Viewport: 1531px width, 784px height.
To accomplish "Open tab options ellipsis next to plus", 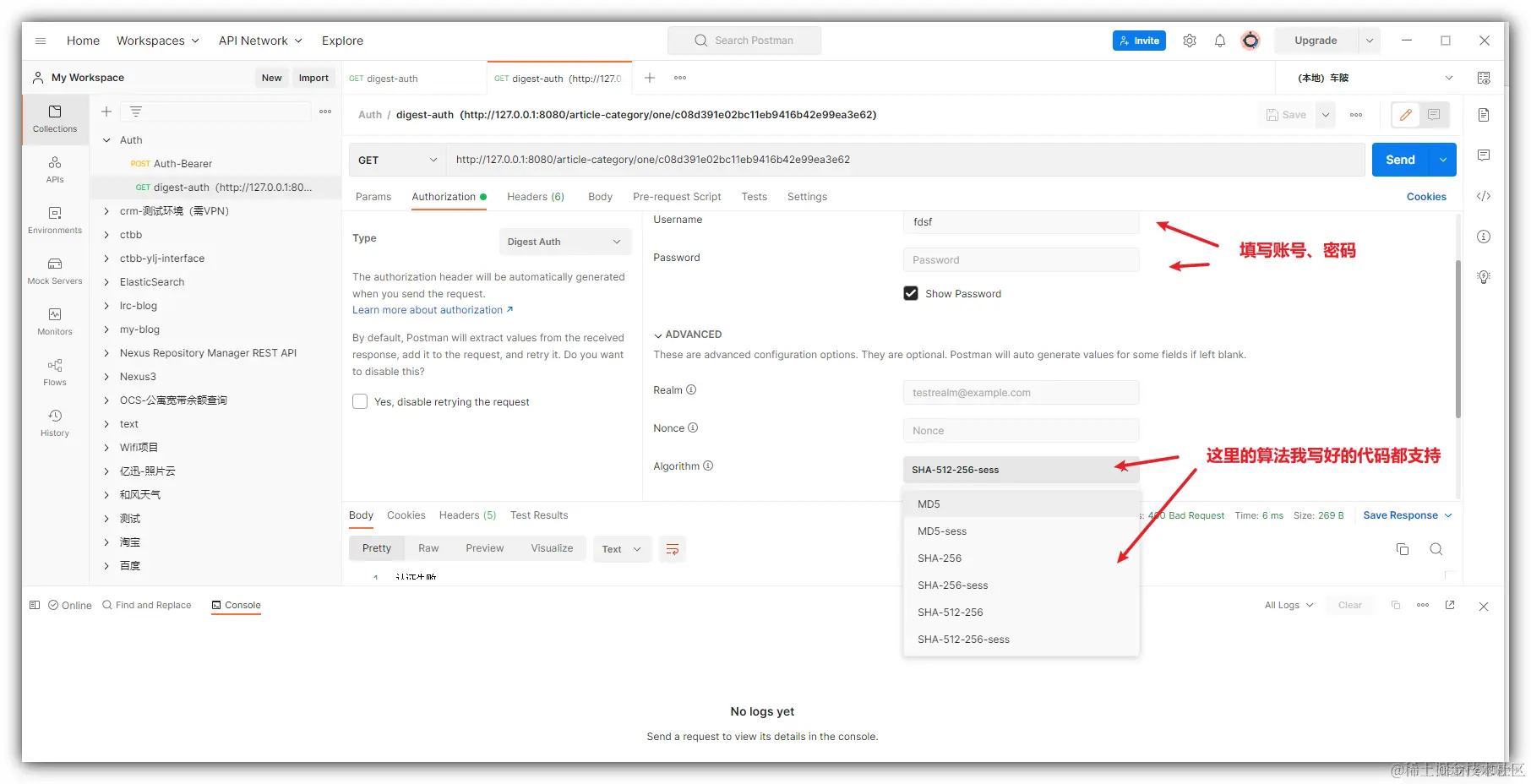I will [x=680, y=78].
